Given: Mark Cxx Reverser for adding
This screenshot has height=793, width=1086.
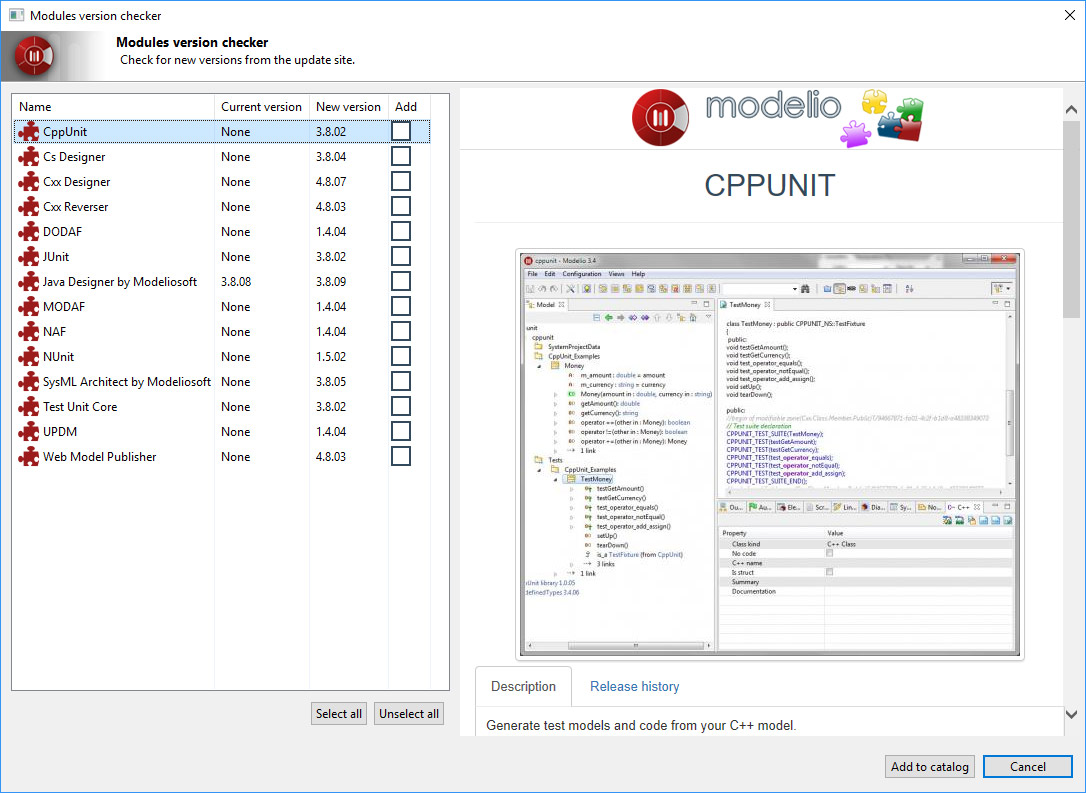Looking at the screenshot, I should 401,206.
